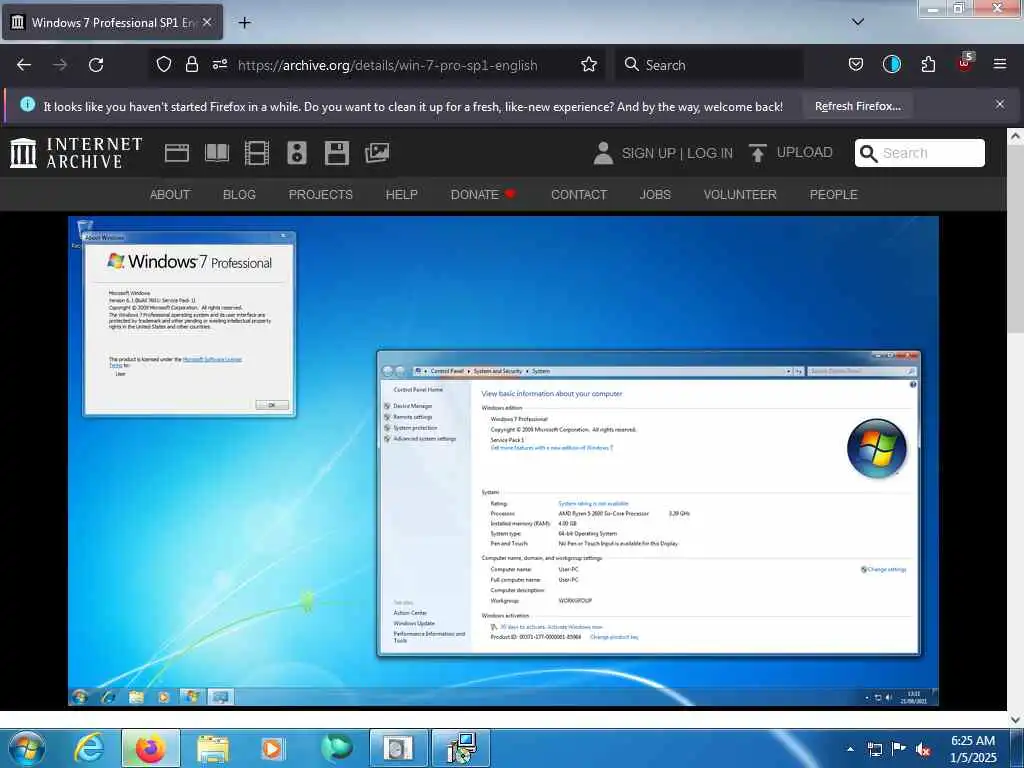This screenshot has width=1024, height=768.
Task: Open the PROJECTS menu item
Action: coord(321,195)
